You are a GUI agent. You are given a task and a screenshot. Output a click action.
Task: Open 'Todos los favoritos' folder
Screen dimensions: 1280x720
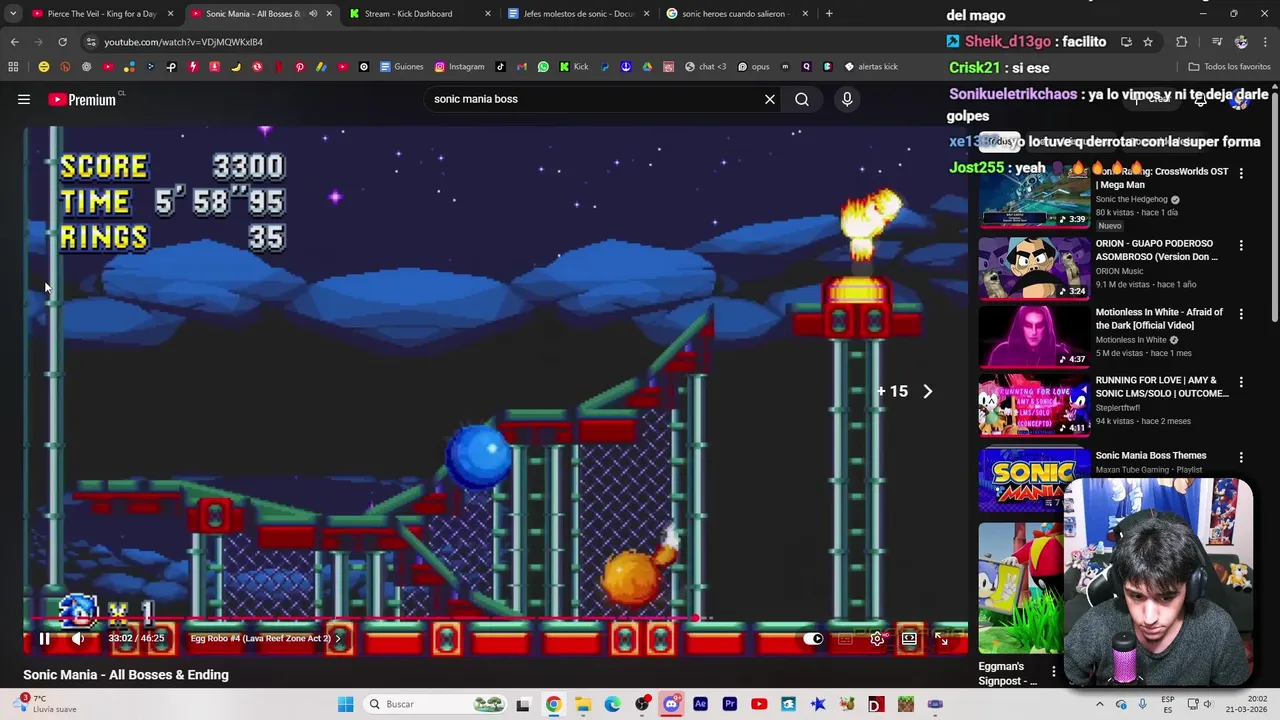pos(1229,67)
